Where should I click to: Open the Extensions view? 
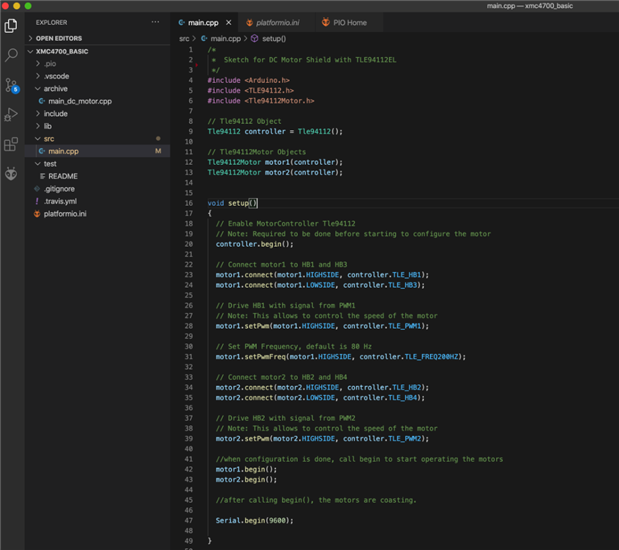tap(11, 144)
